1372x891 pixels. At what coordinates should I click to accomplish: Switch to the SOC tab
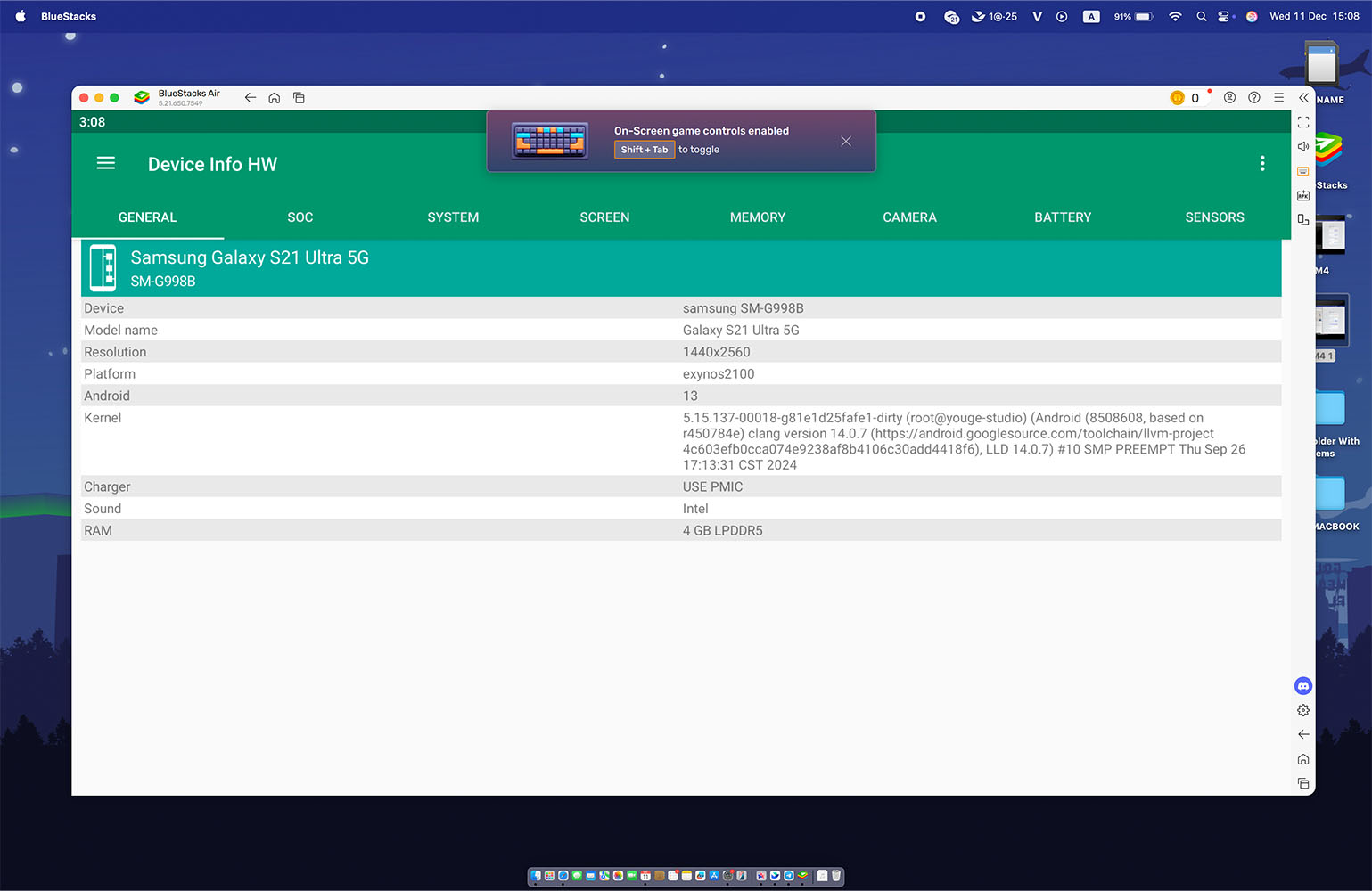coord(300,217)
